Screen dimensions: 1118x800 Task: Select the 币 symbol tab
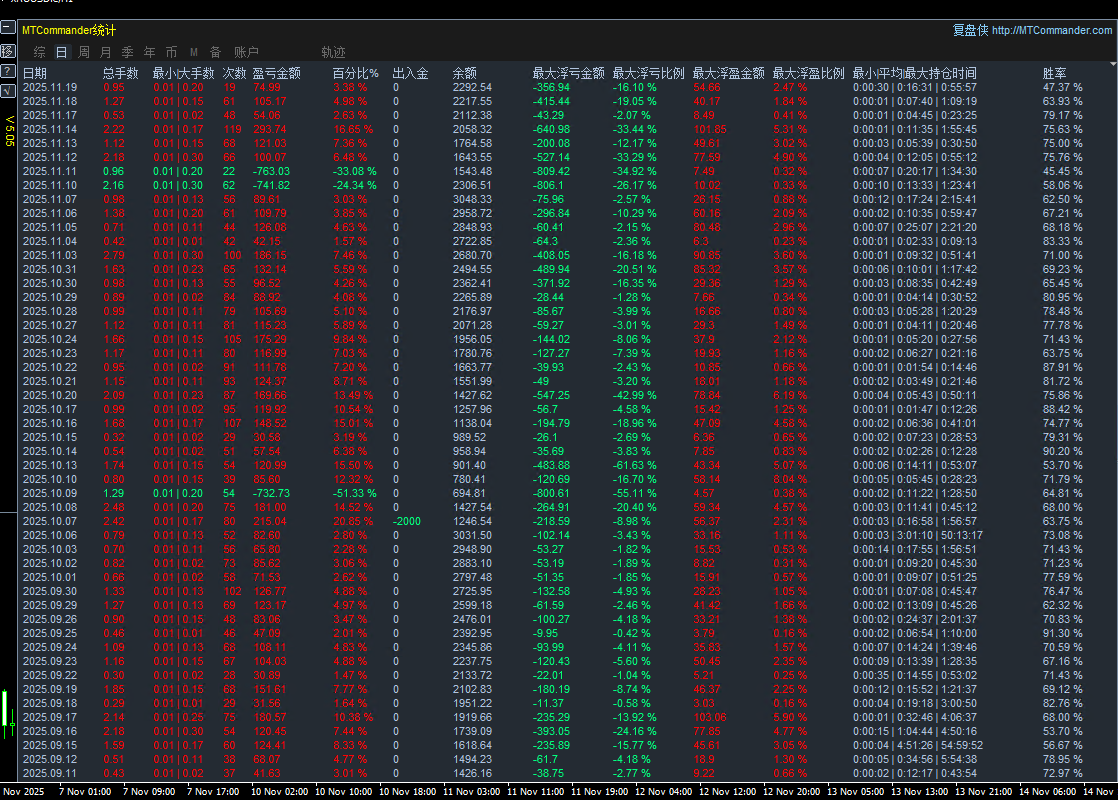[171, 52]
